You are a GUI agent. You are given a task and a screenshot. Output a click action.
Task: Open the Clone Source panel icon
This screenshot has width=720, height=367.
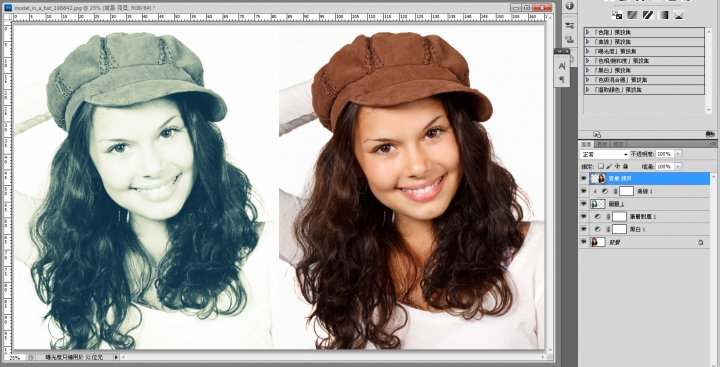tap(569, 40)
